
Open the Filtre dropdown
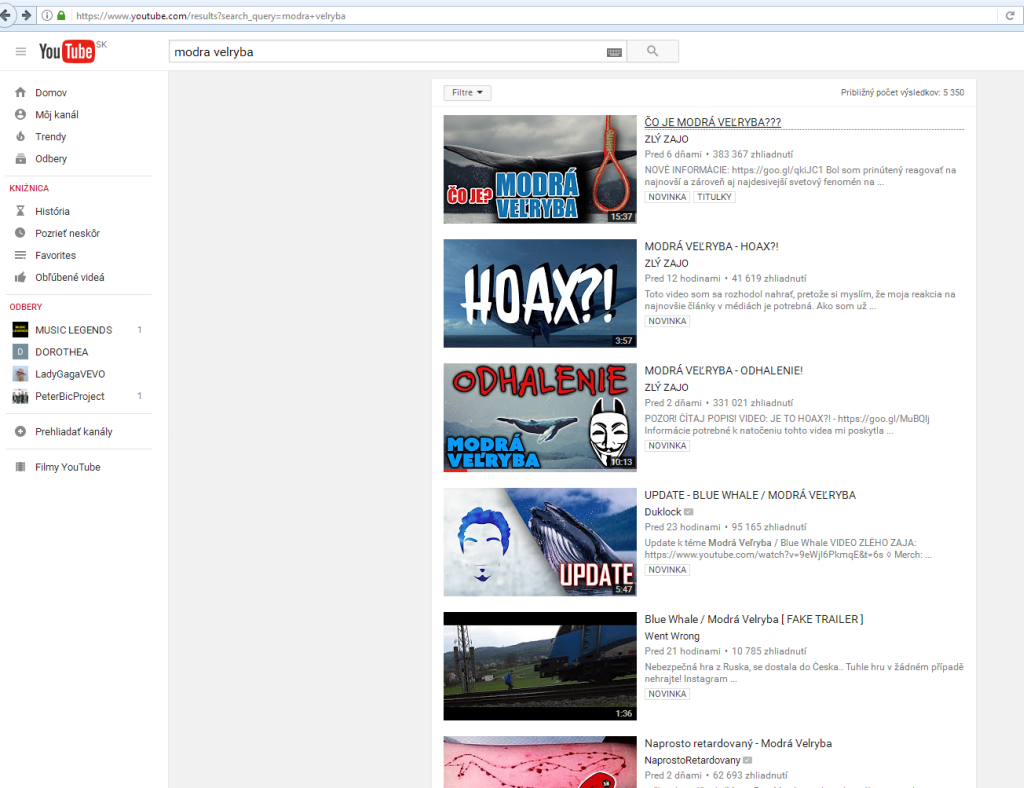click(x=467, y=93)
